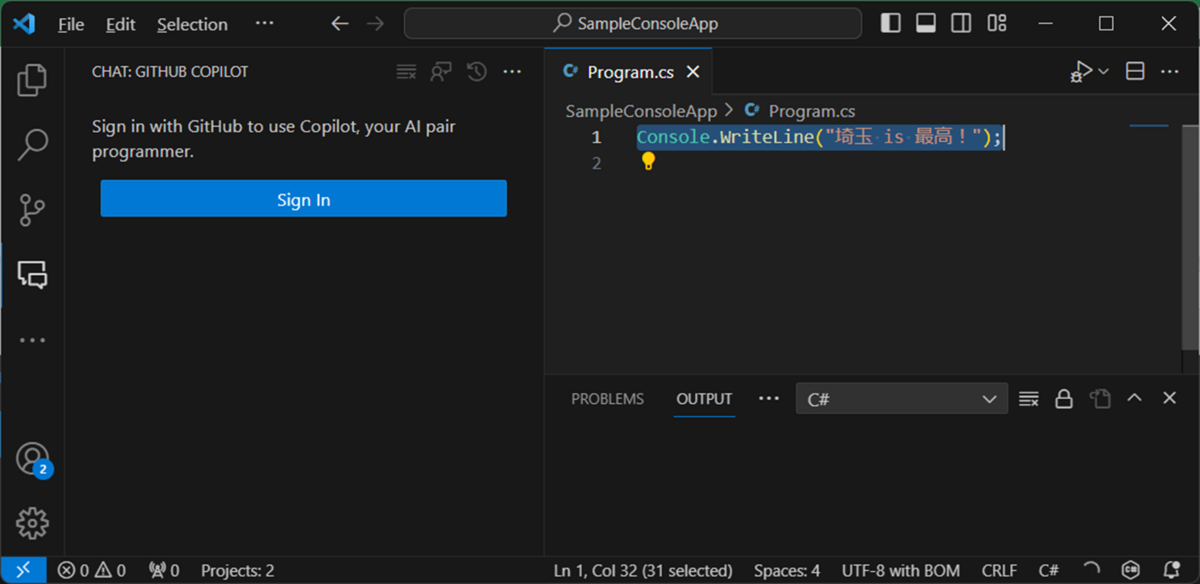Screen dimensions: 1200x584
Task: Toggle output auto-scroll lock
Action: point(1064,399)
